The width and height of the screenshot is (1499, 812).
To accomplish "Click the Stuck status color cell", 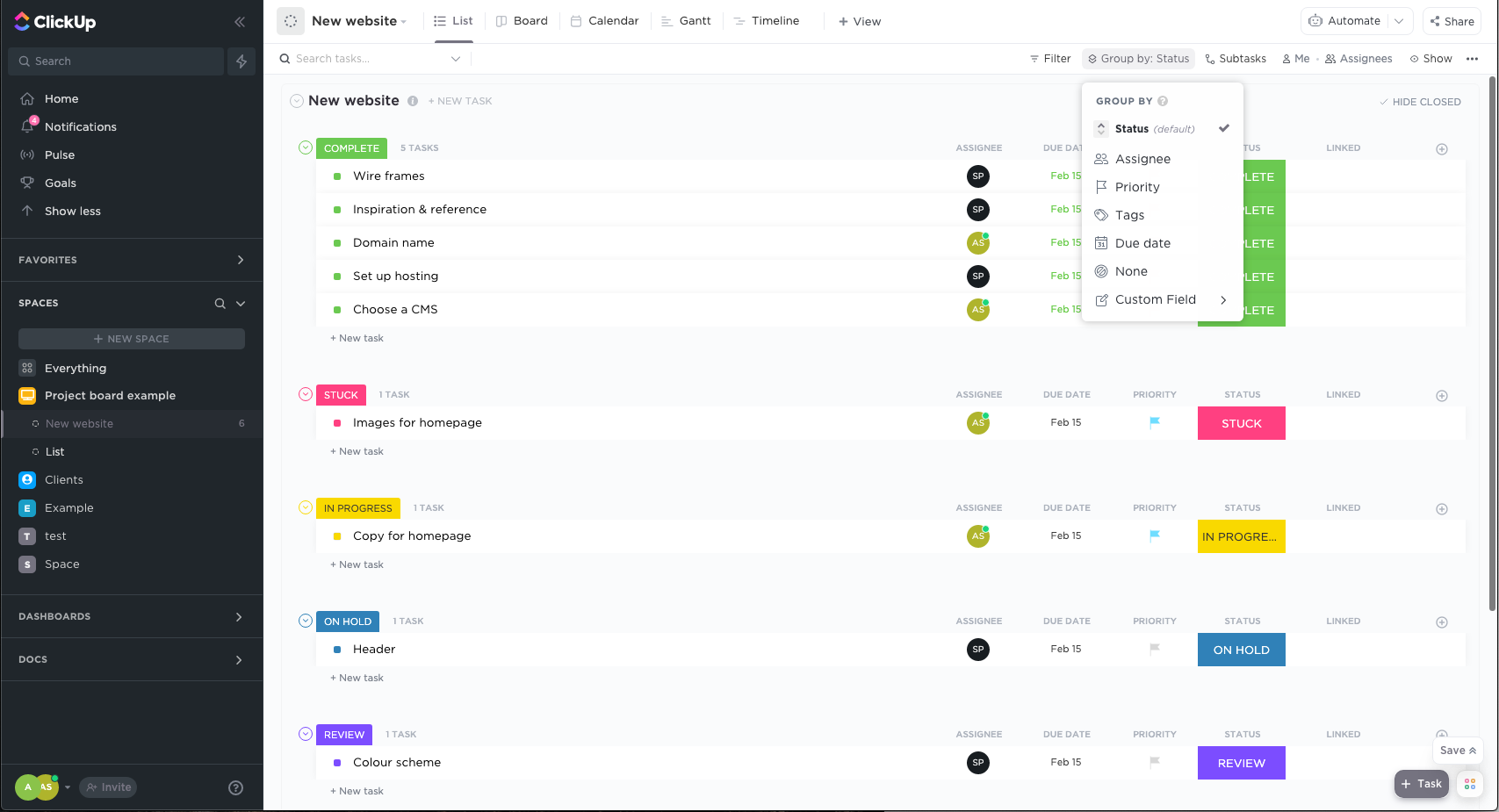I will 1242,423.
